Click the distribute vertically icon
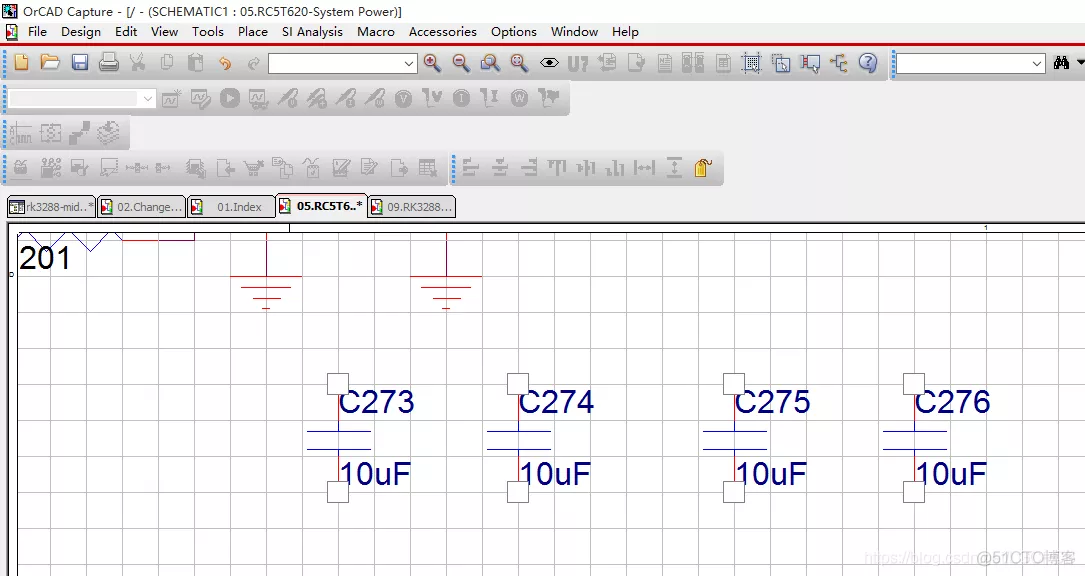Viewport: 1085px width, 576px height. point(674,168)
